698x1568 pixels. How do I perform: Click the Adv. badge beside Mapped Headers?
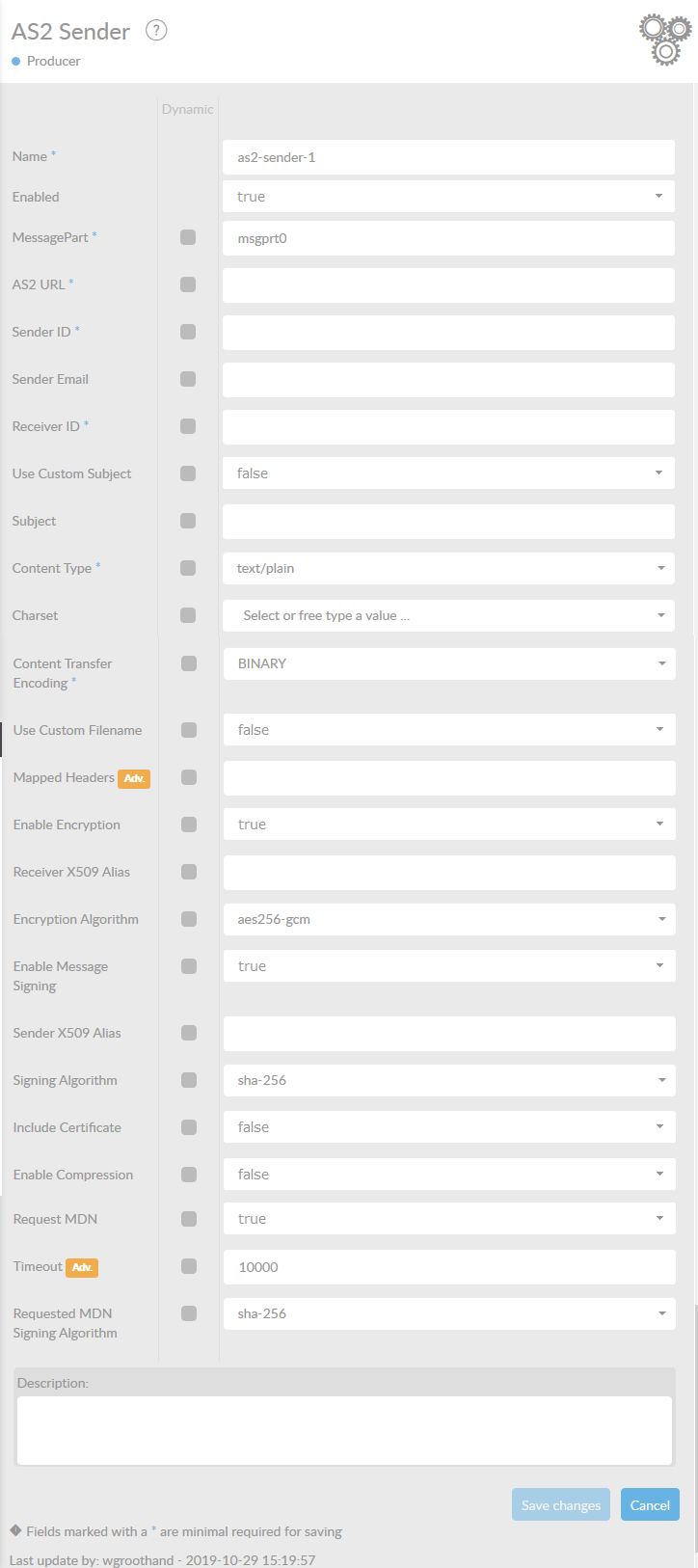[x=134, y=778]
